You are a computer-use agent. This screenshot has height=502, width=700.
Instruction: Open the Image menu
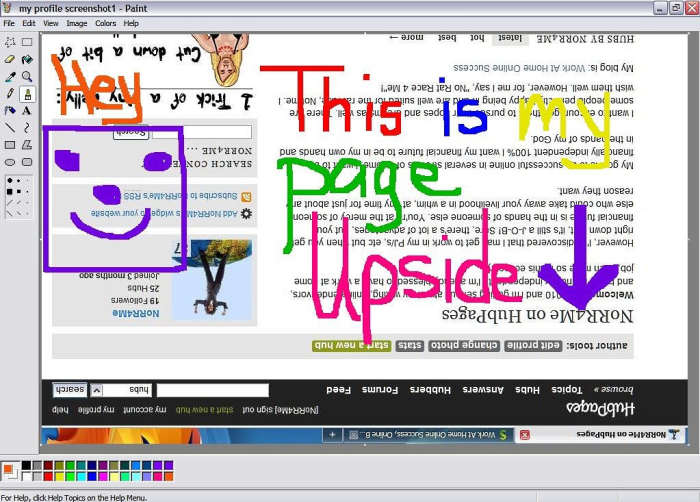pyautogui.click(x=77, y=23)
